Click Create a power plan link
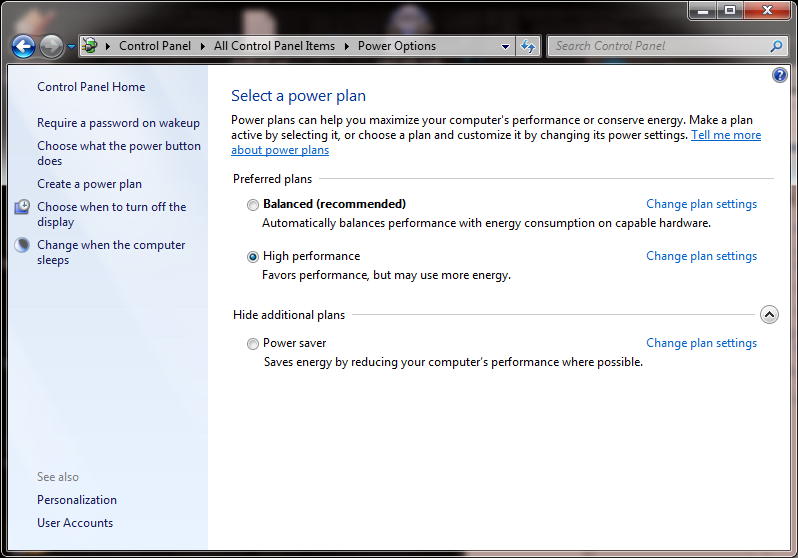 click(89, 184)
